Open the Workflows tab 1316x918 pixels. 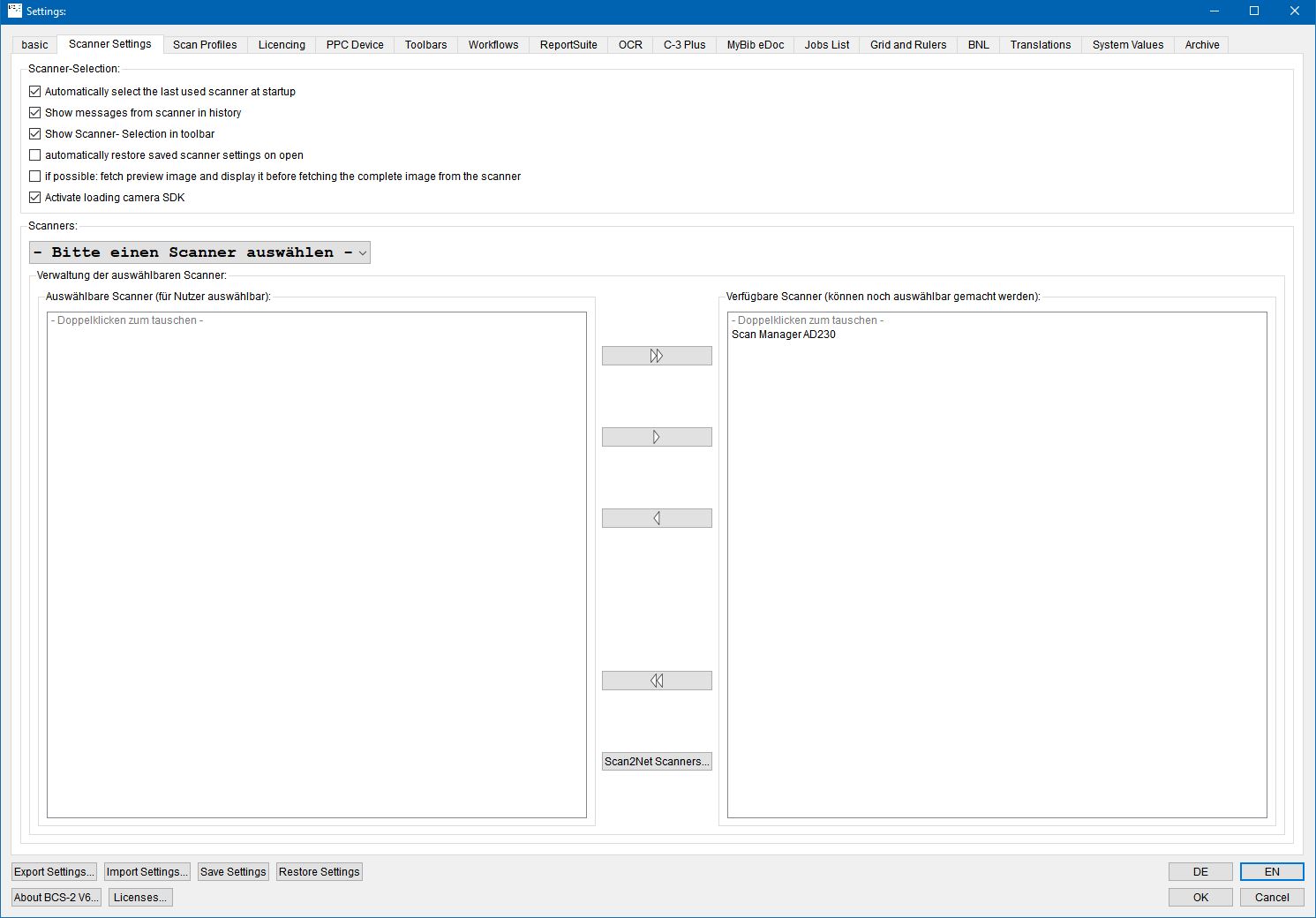(493, 44)
